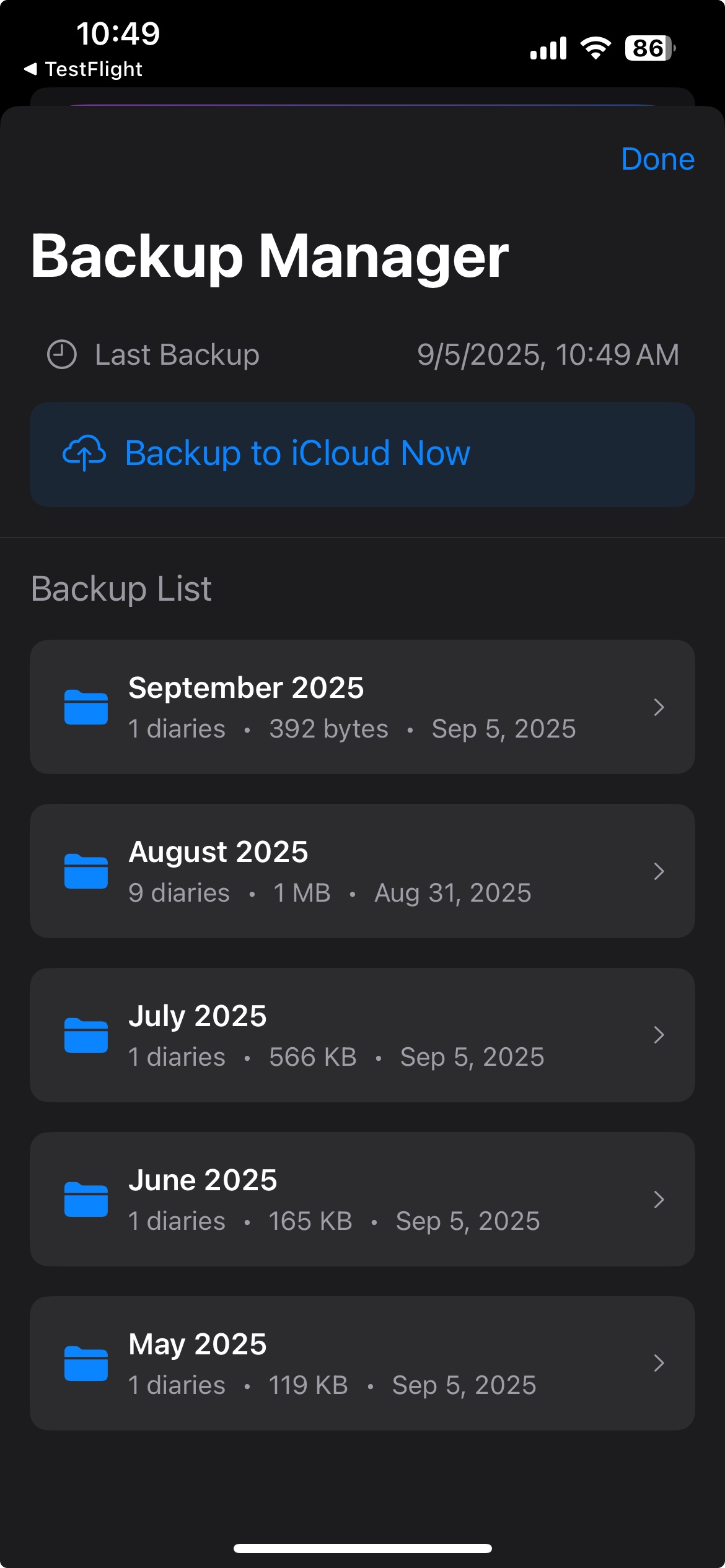Tap the May 2025 folder icon

(x=86, y=1363)
